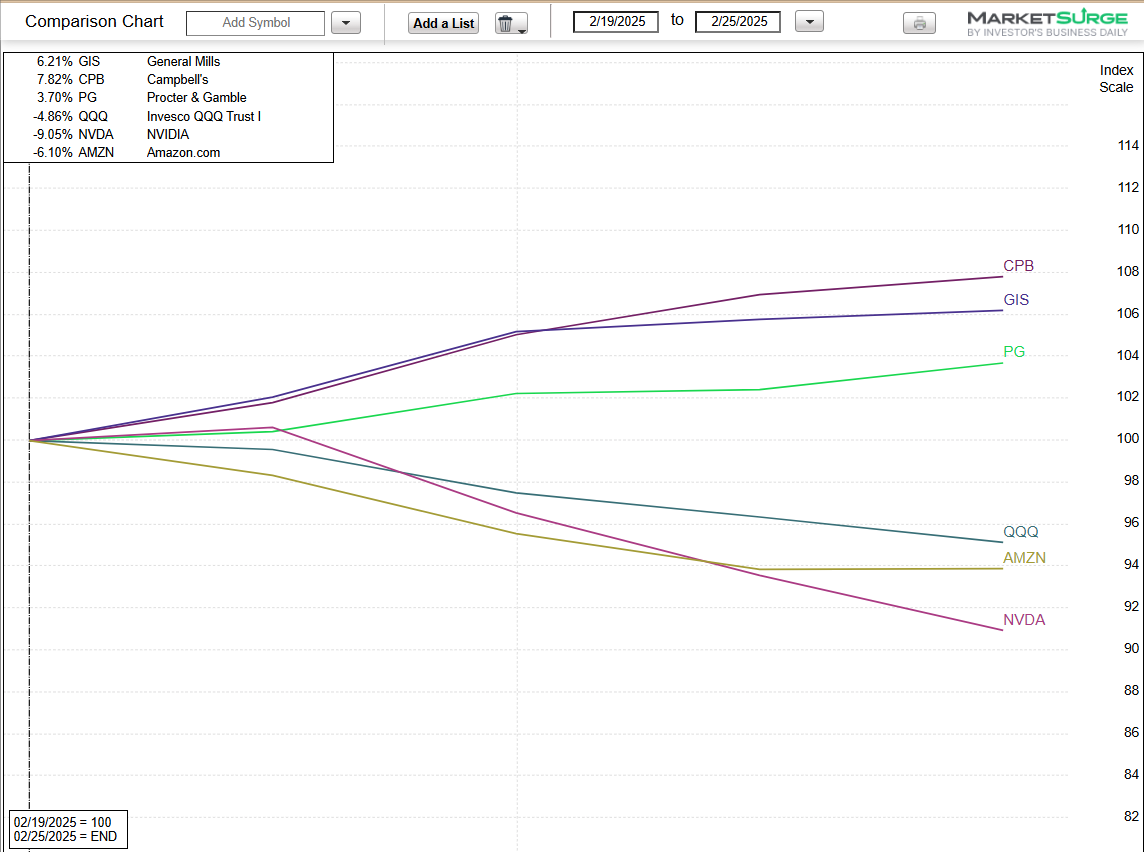The image size is (1144, 852).
Task: Click the Index Scale label
Action: tap(1116, 79)
